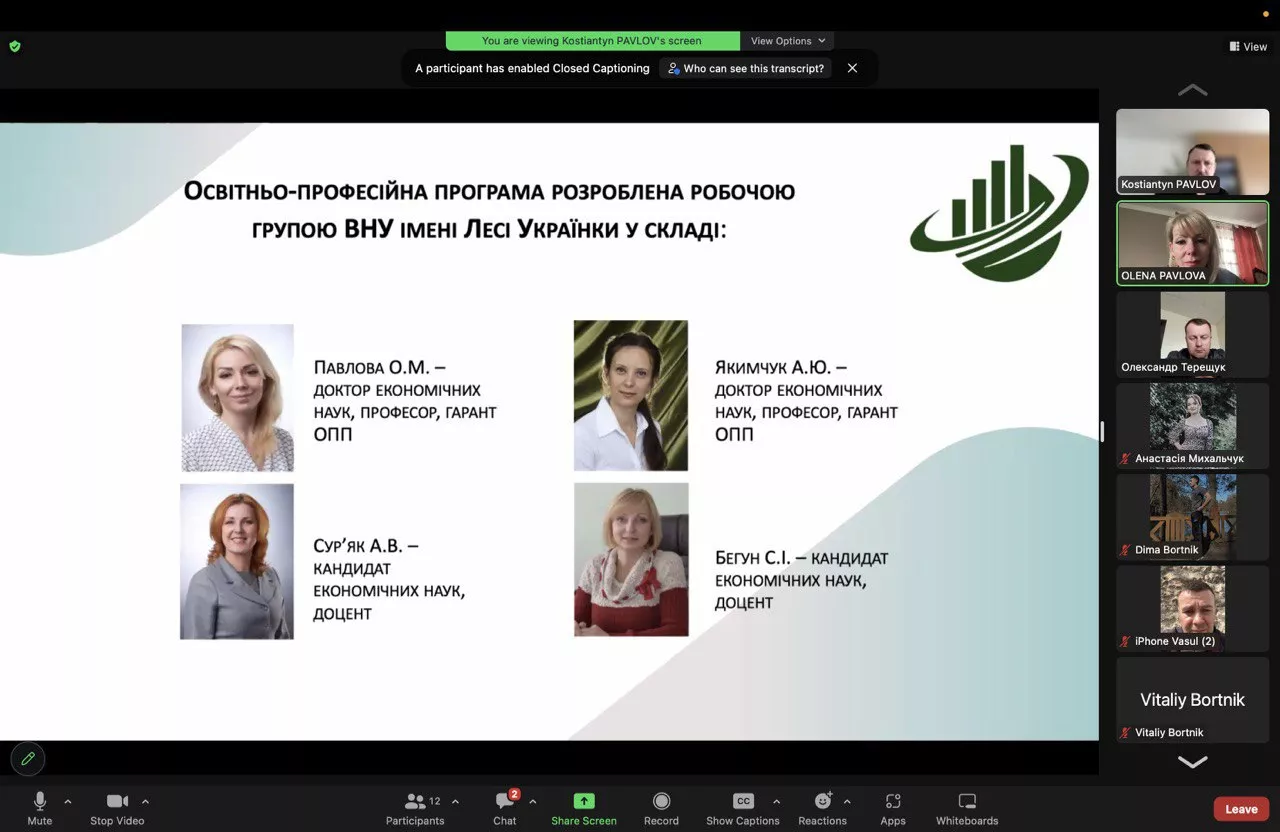The width and height of the screenshot is (1280, 832).
Task: Open the View menu in top-right corner
Action: [x=1247, y=46]
